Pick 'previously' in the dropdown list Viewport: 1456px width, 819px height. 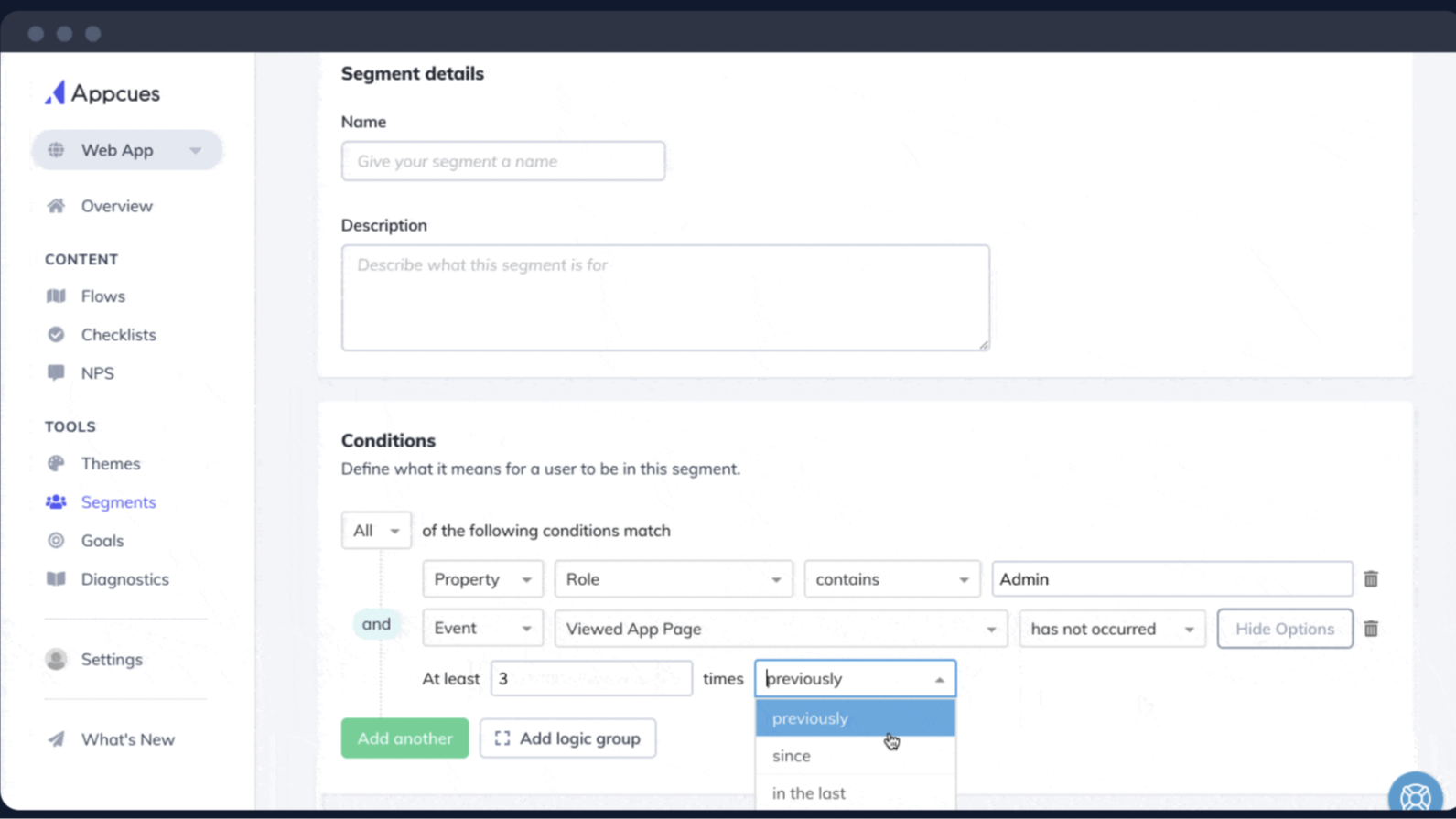[810, 718]
